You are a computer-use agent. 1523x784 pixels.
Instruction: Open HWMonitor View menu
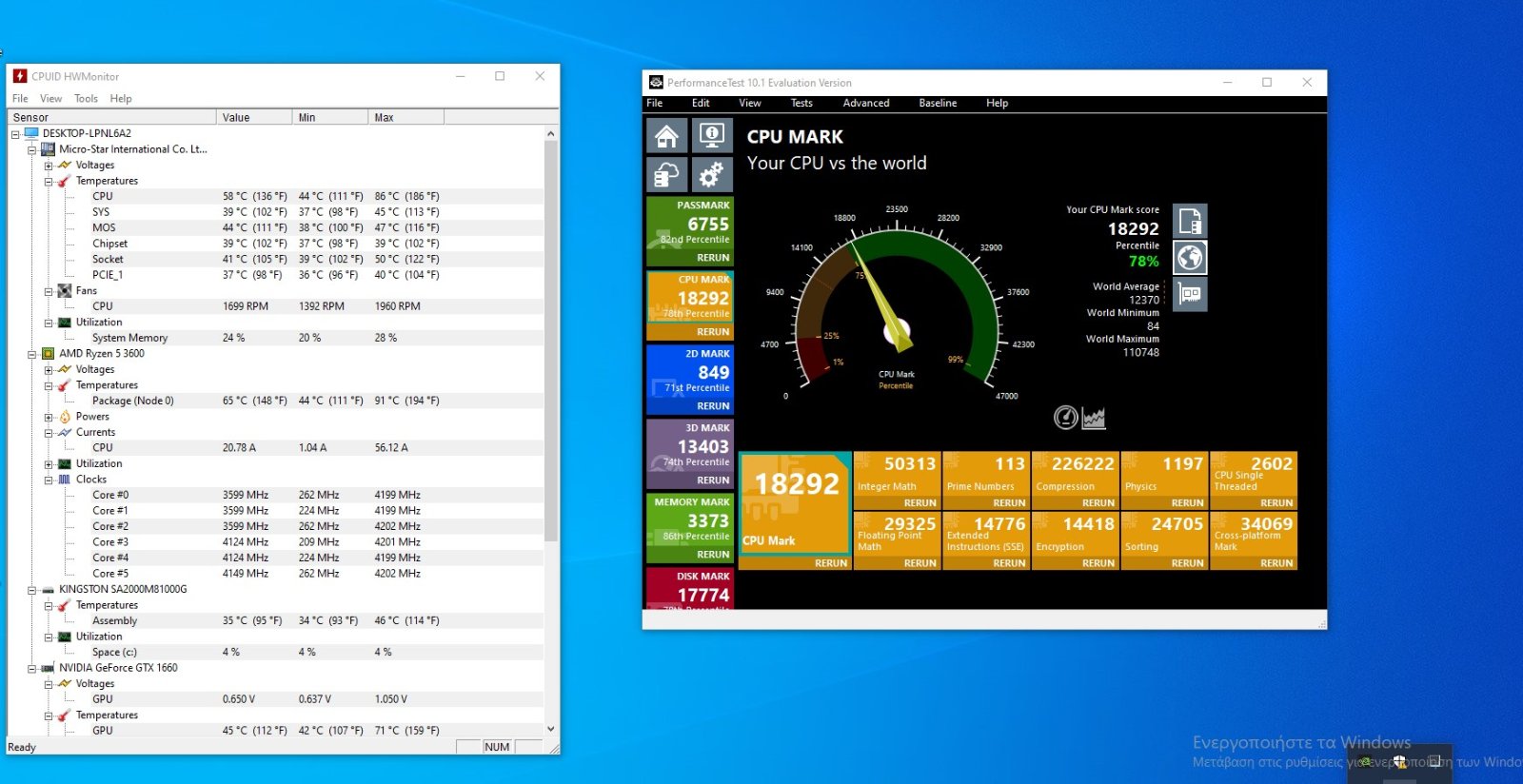click(50, 98)
